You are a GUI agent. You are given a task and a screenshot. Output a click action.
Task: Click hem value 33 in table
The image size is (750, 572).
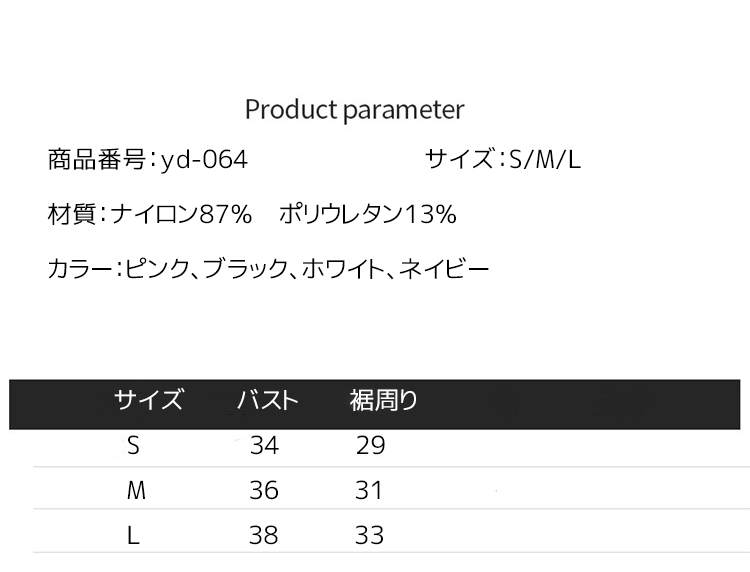pyautogui.click(x=369, y=536)
